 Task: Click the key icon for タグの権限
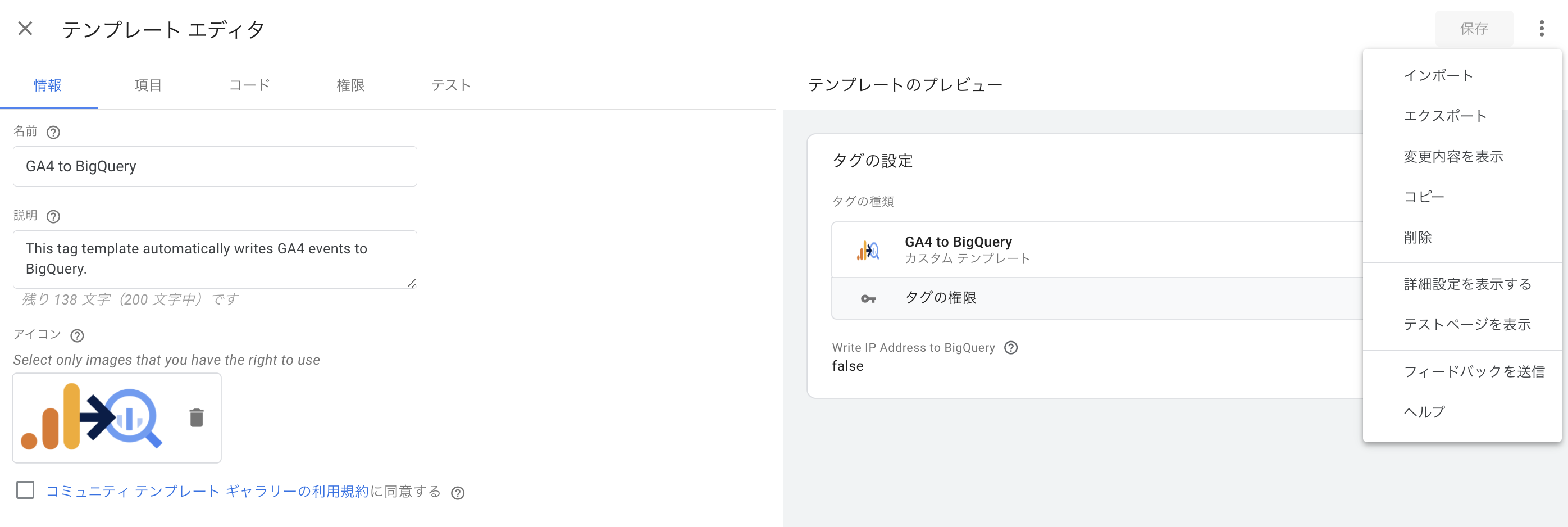coord(869,298)
